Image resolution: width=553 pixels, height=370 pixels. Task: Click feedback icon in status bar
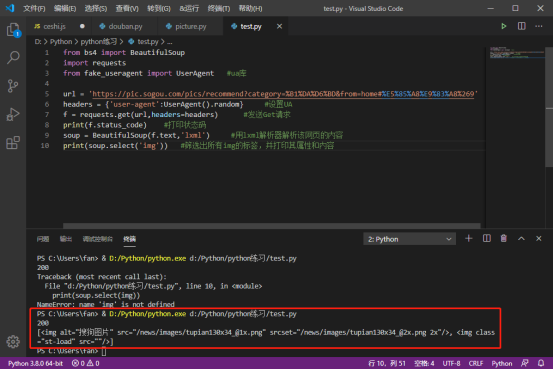[x=525, y=363]
